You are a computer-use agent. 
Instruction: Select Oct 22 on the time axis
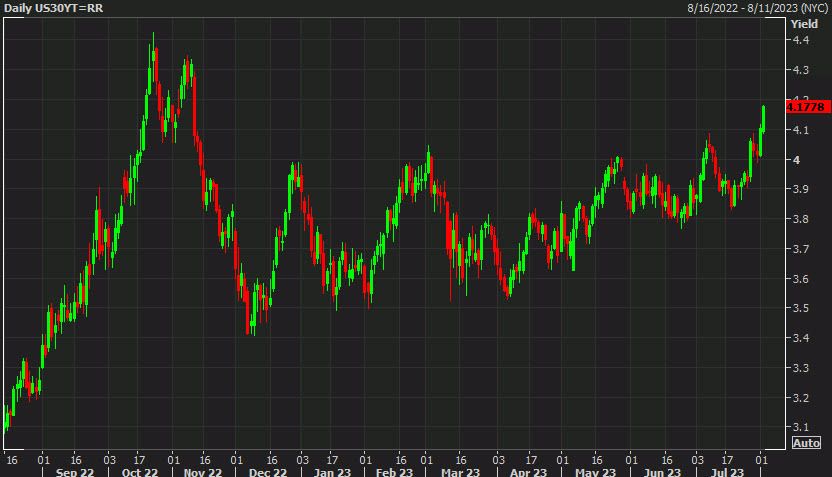click(x=139, y=471)
